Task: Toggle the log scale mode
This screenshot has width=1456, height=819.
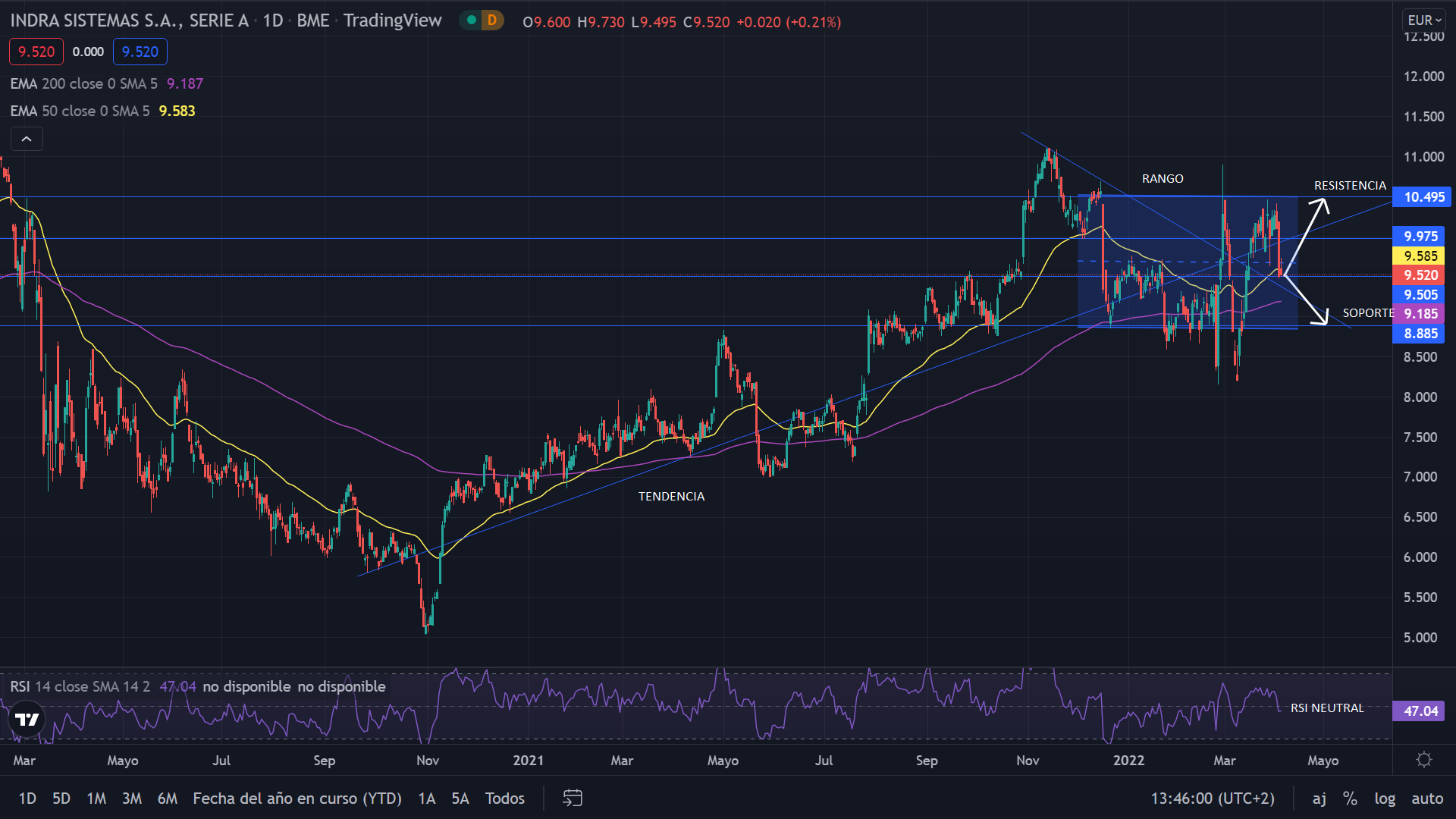Action: click(x=1385, y=798)
